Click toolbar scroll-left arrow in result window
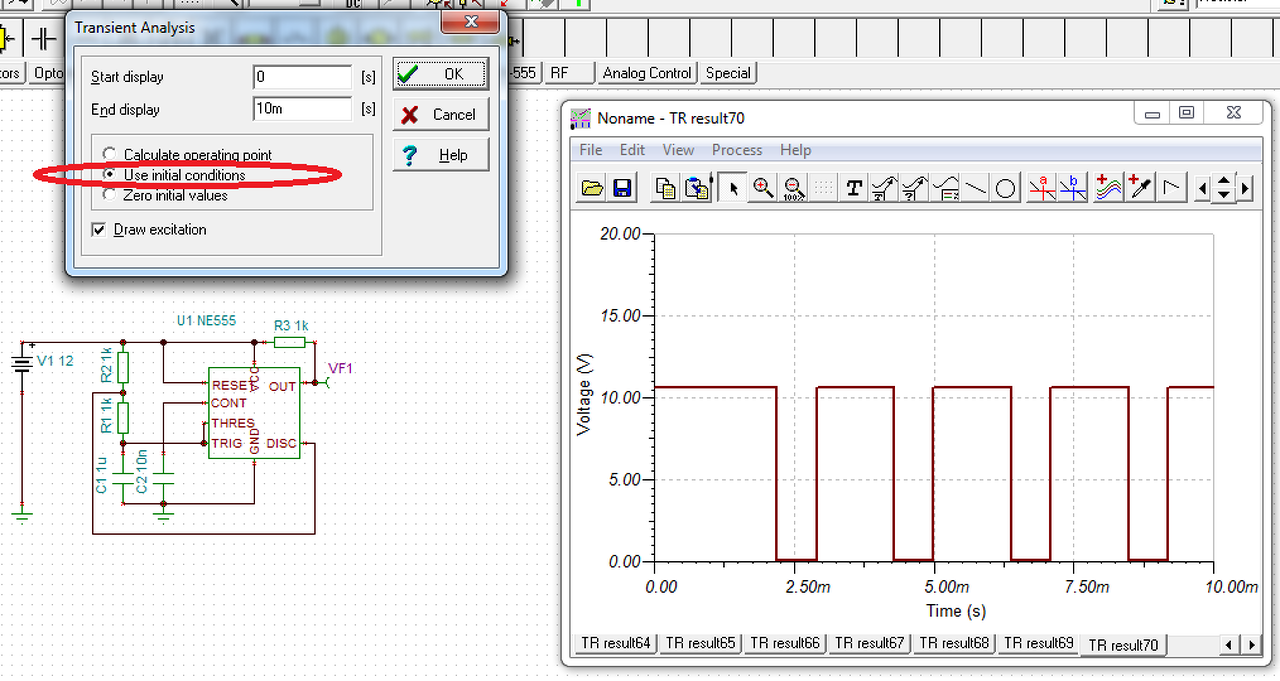 pos(1202,188)
